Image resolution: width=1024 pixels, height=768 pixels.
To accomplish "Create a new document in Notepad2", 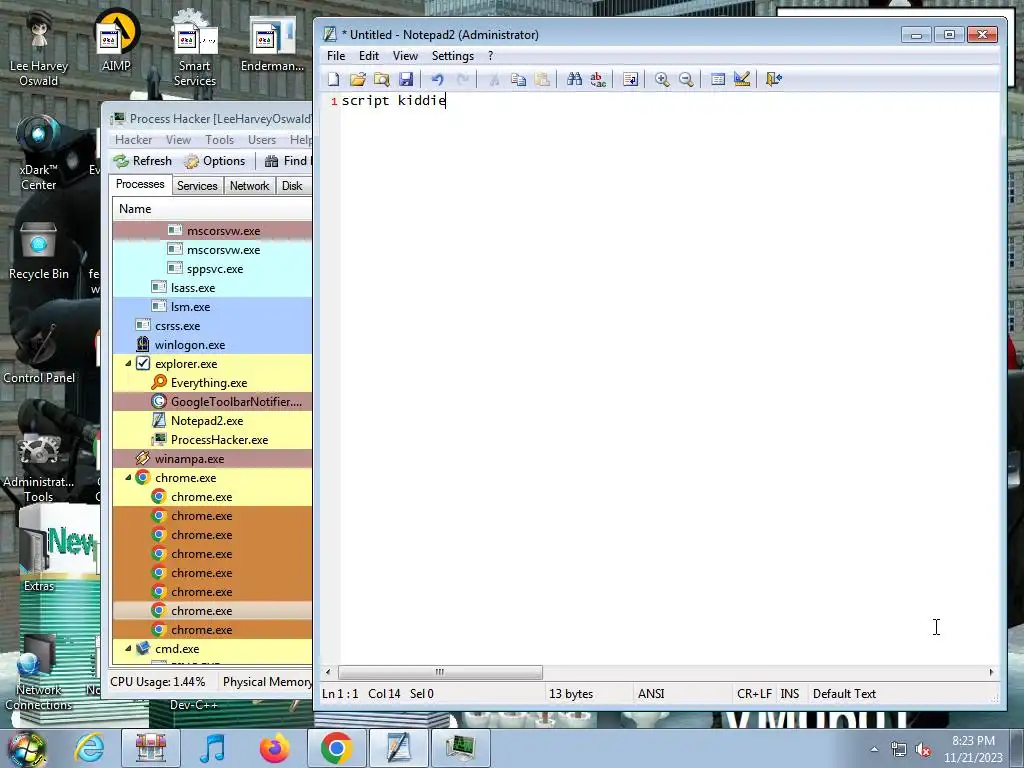I will click(x=334, y=80).
